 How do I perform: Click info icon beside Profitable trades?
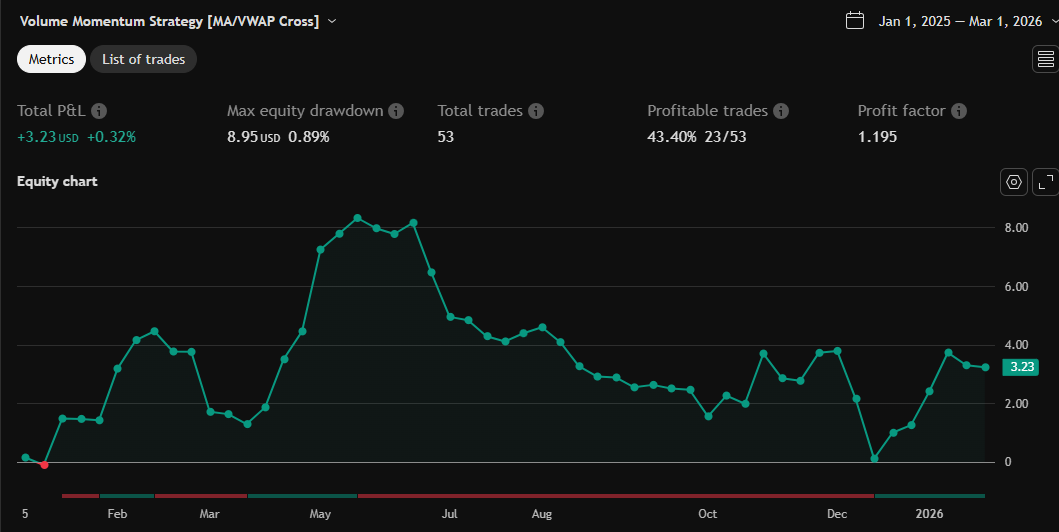pos(781,111)
